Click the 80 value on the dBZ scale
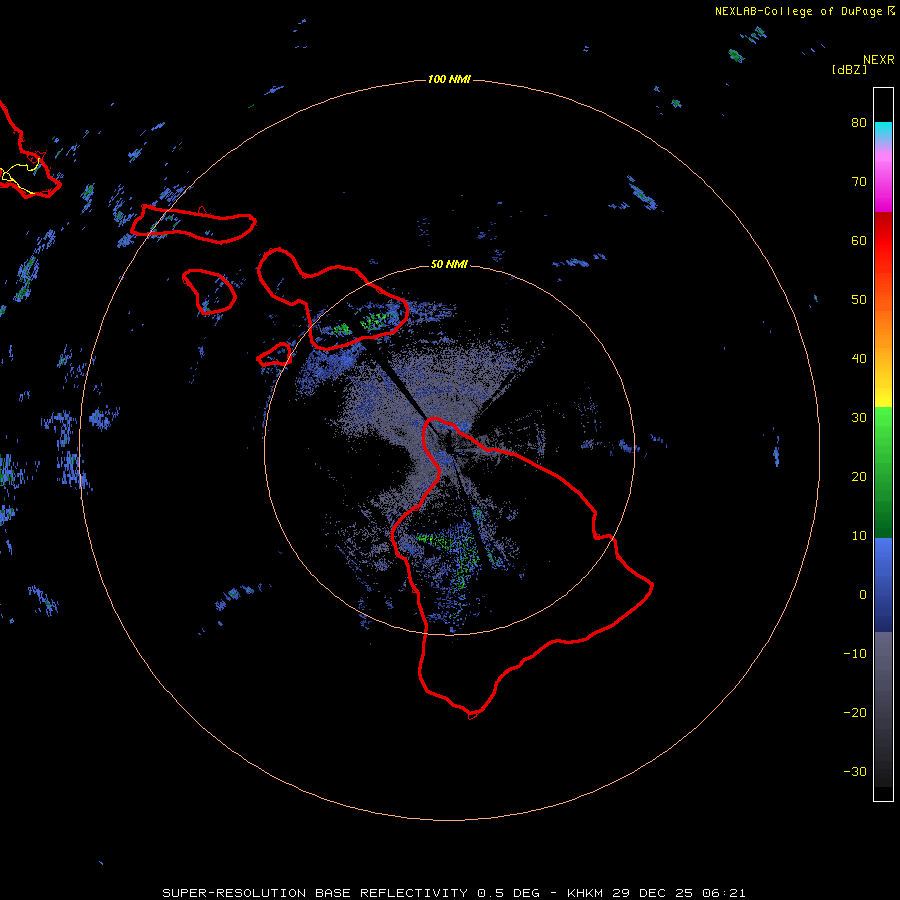The width and height of the screenshot is (900, 900). pos(859,123)
